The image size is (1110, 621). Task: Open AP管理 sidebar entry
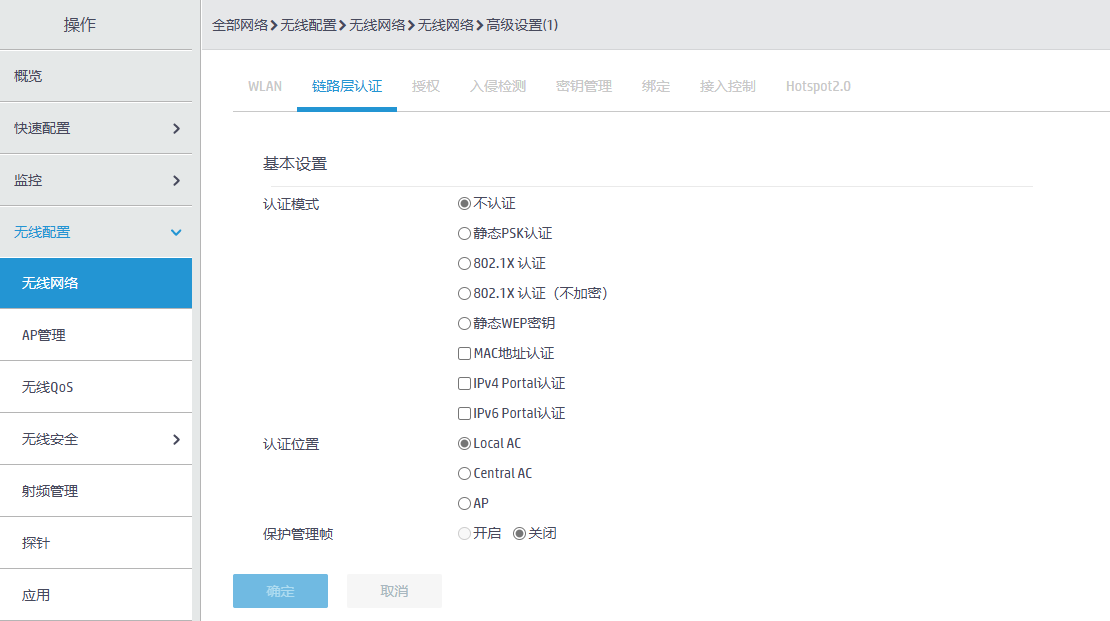[96, 336]
